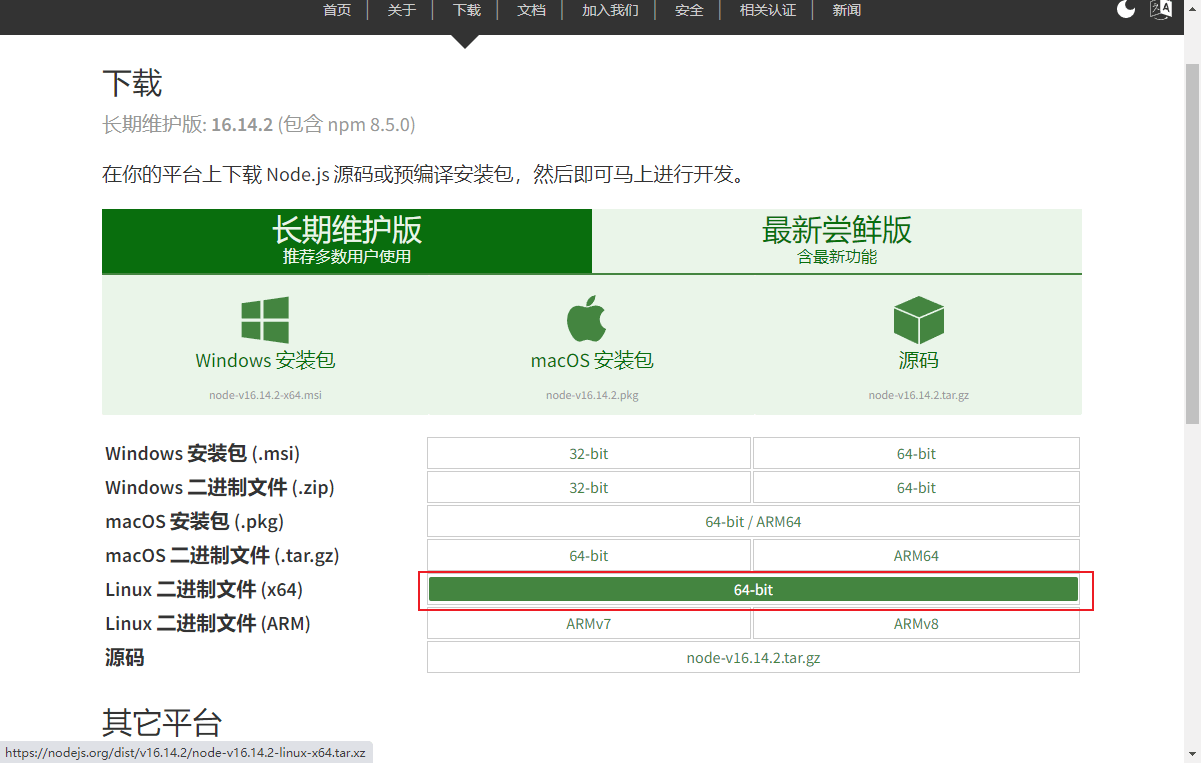Click the Windows logo installer icon
The image size is (1201, 763).
pos(264,318)
